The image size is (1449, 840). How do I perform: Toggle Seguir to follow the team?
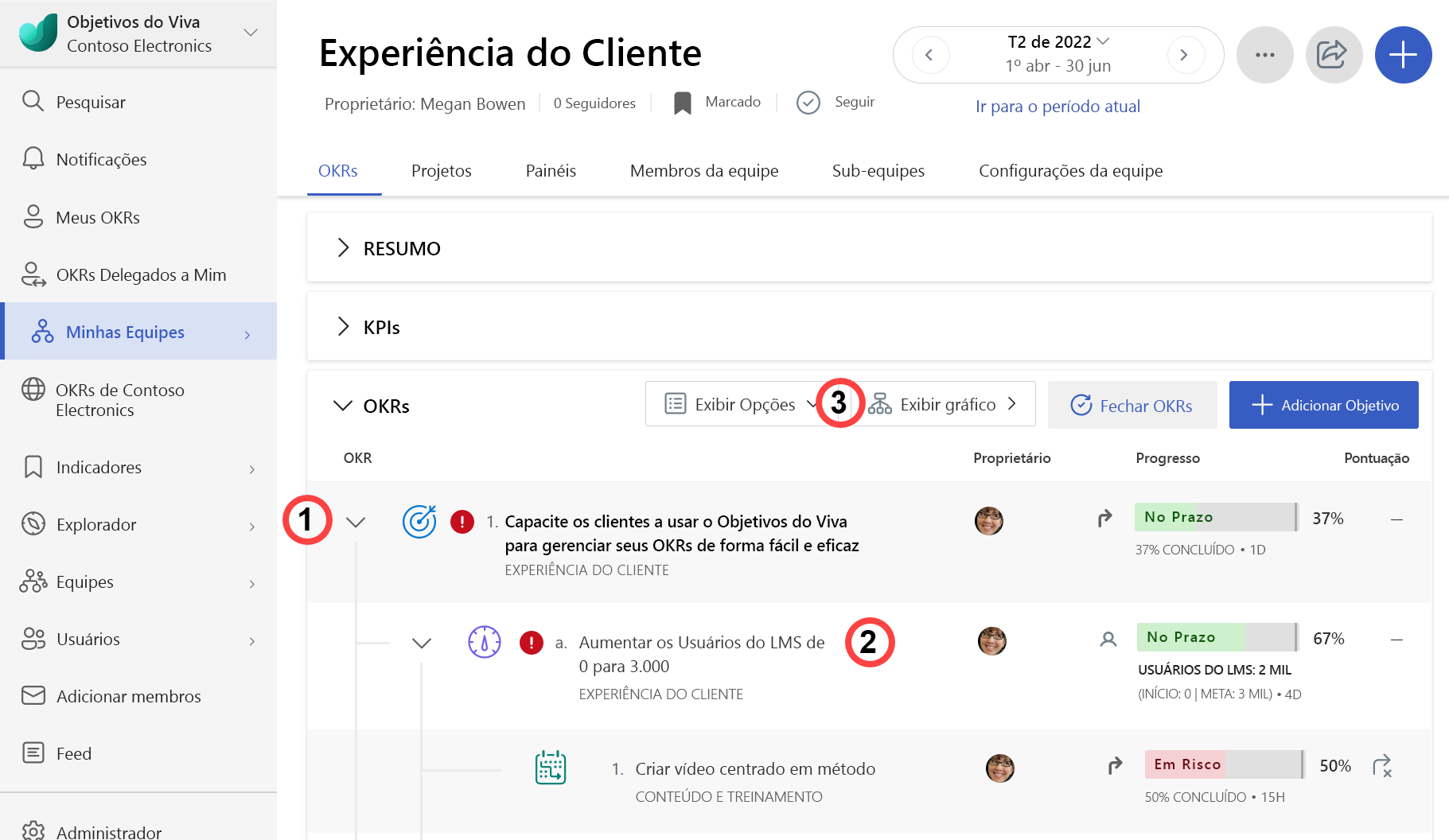click(836, 102)
